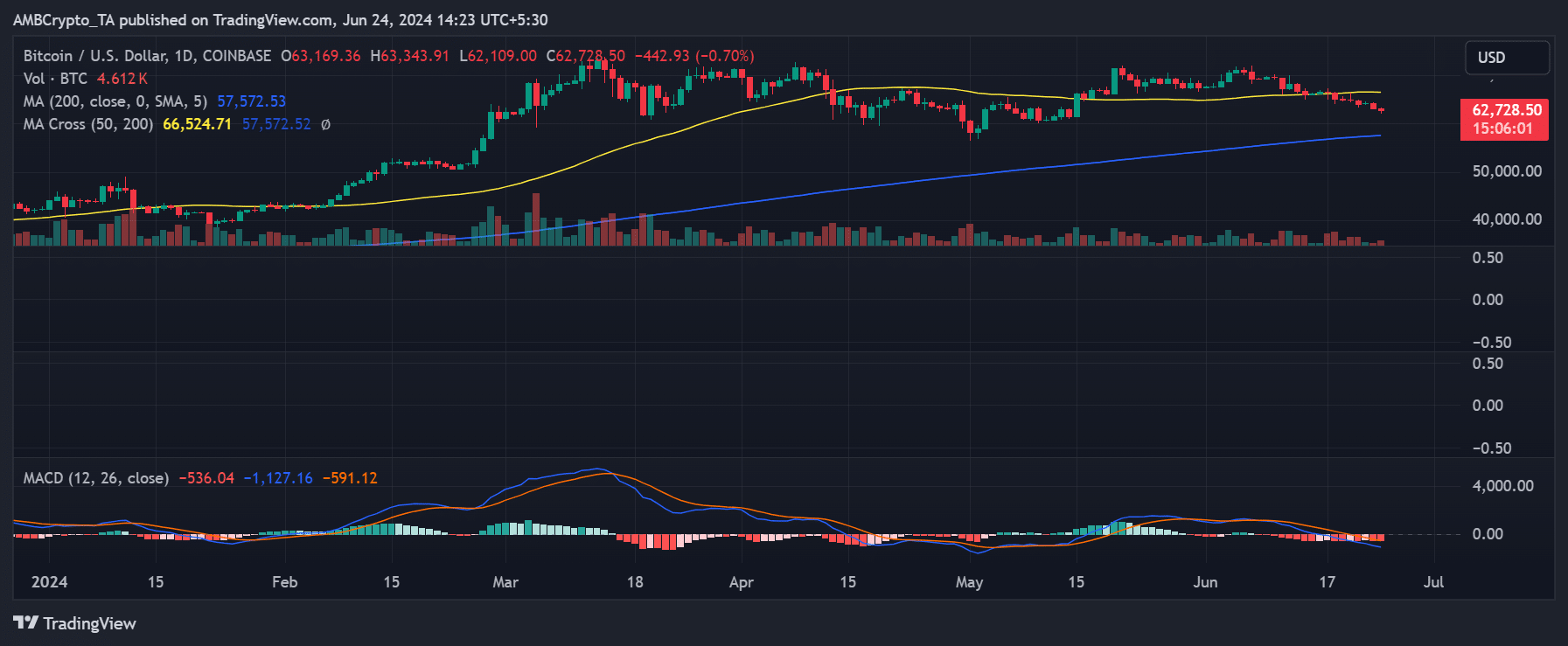Click the Jun date axis label
Image resolution: width=1568 pixels, height=646 pixels.
coord(1205,582)
